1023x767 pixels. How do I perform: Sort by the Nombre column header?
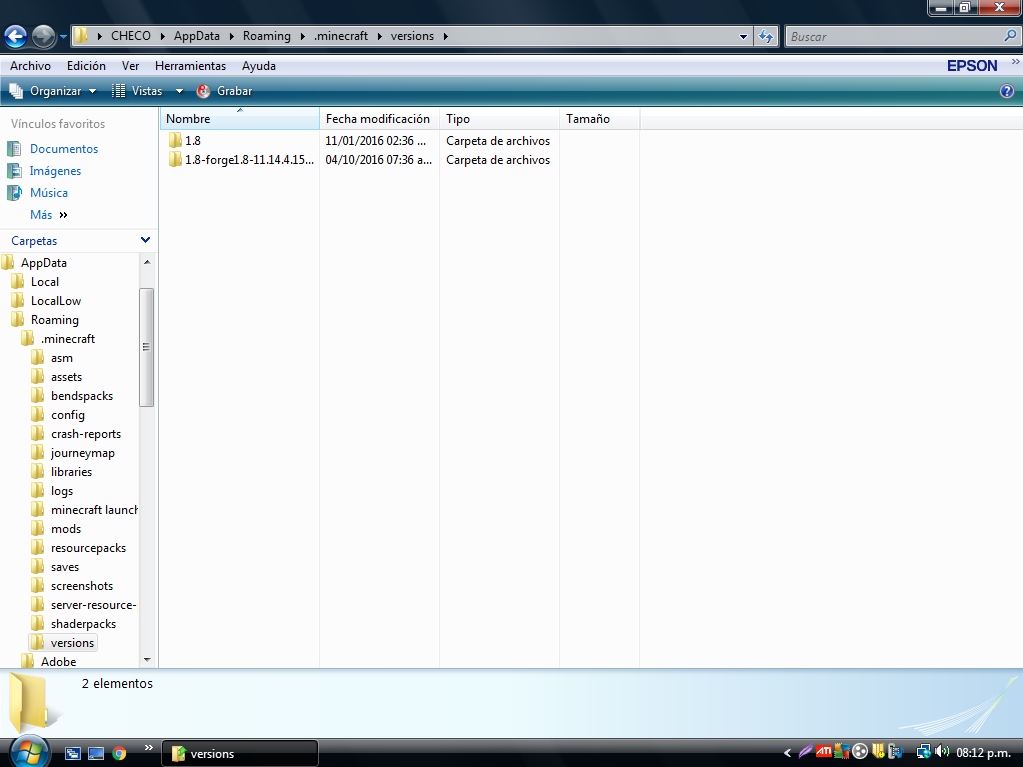coord(239,119)
